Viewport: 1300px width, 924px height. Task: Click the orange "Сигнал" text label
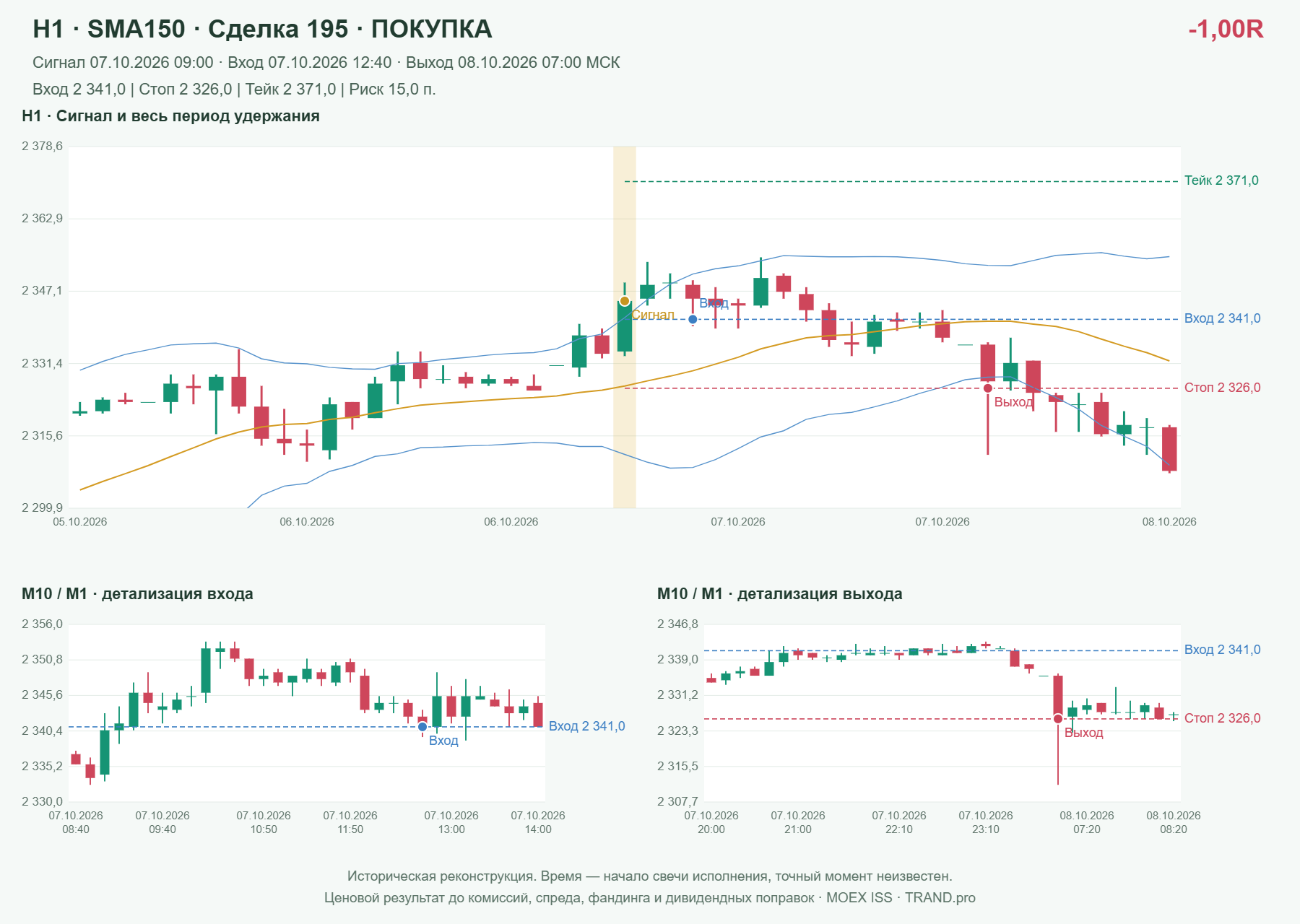point(653,315)
